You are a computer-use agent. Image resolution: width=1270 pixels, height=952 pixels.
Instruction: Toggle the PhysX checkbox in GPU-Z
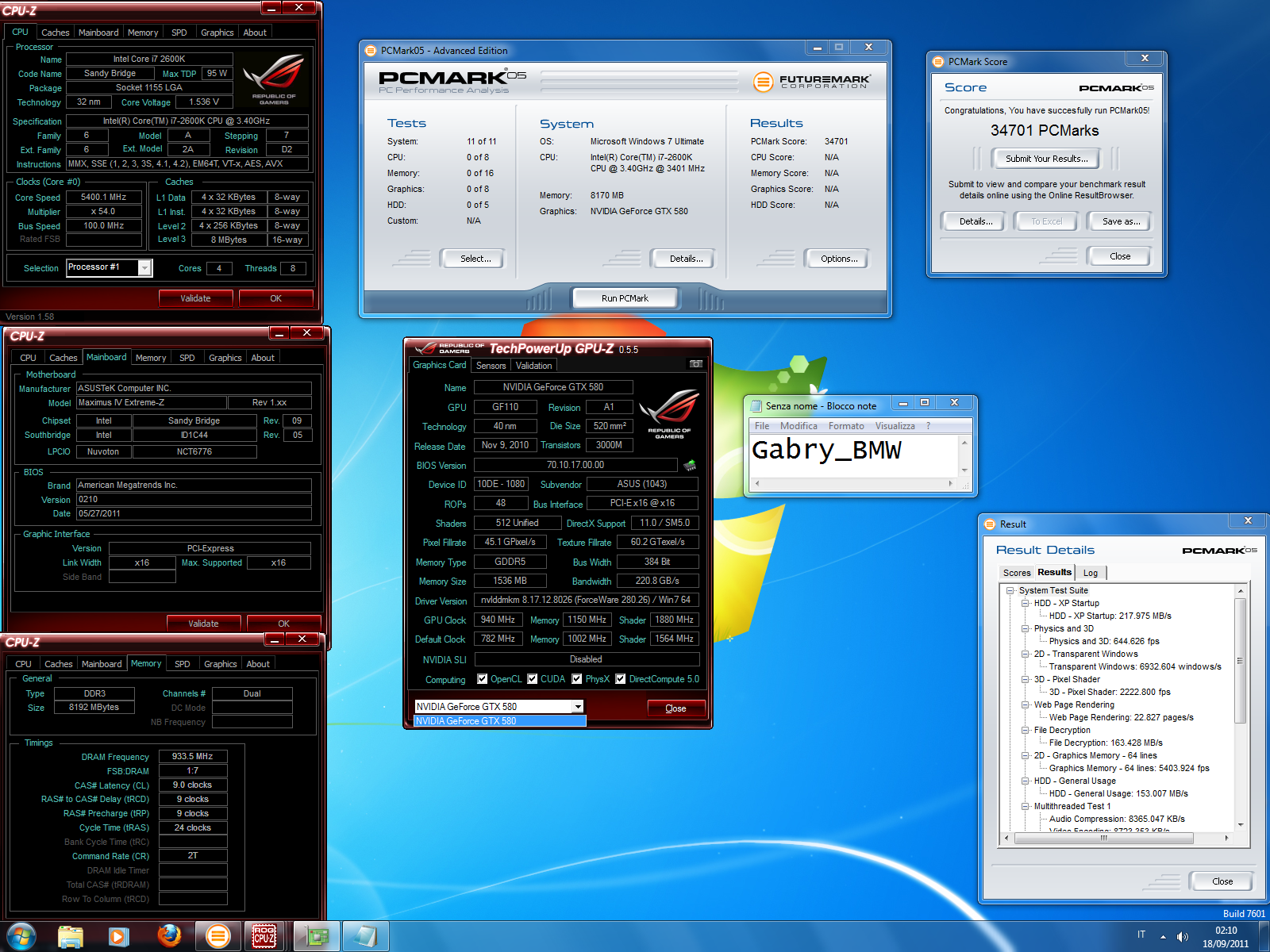tap(577, 679)
